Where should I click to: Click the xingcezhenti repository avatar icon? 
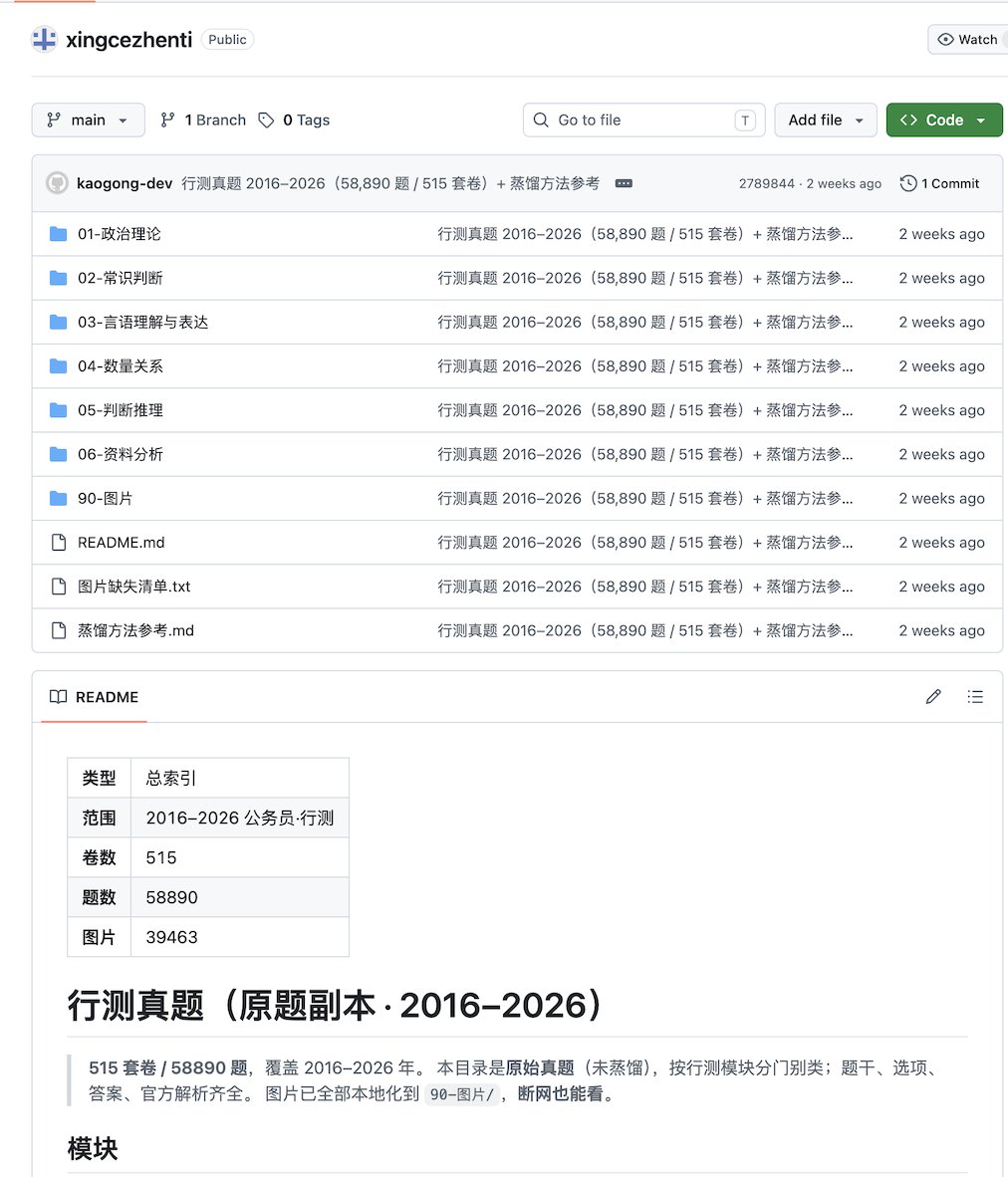point(44,39)
